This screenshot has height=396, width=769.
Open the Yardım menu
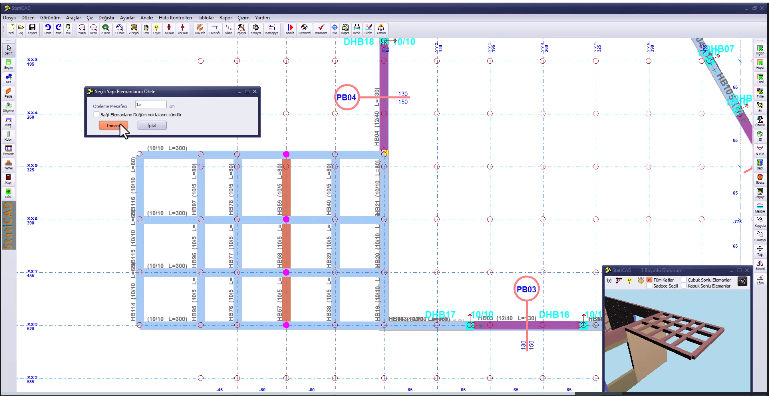tap(263, 18)
